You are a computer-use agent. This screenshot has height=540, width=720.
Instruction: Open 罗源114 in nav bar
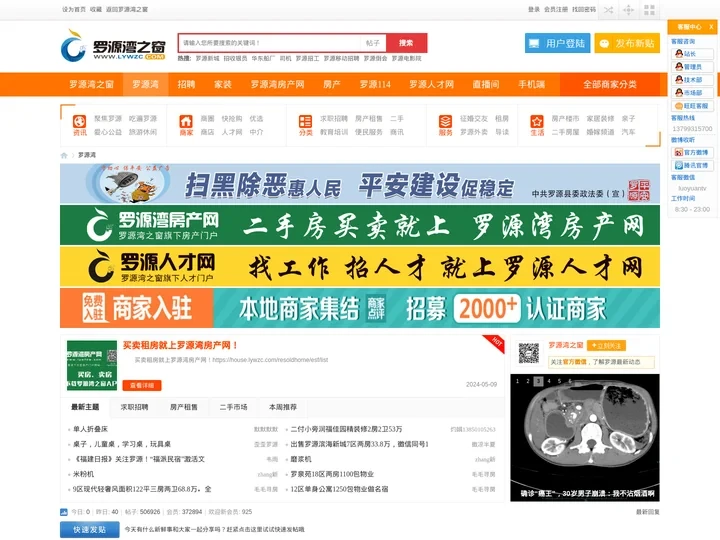(375, 84)
